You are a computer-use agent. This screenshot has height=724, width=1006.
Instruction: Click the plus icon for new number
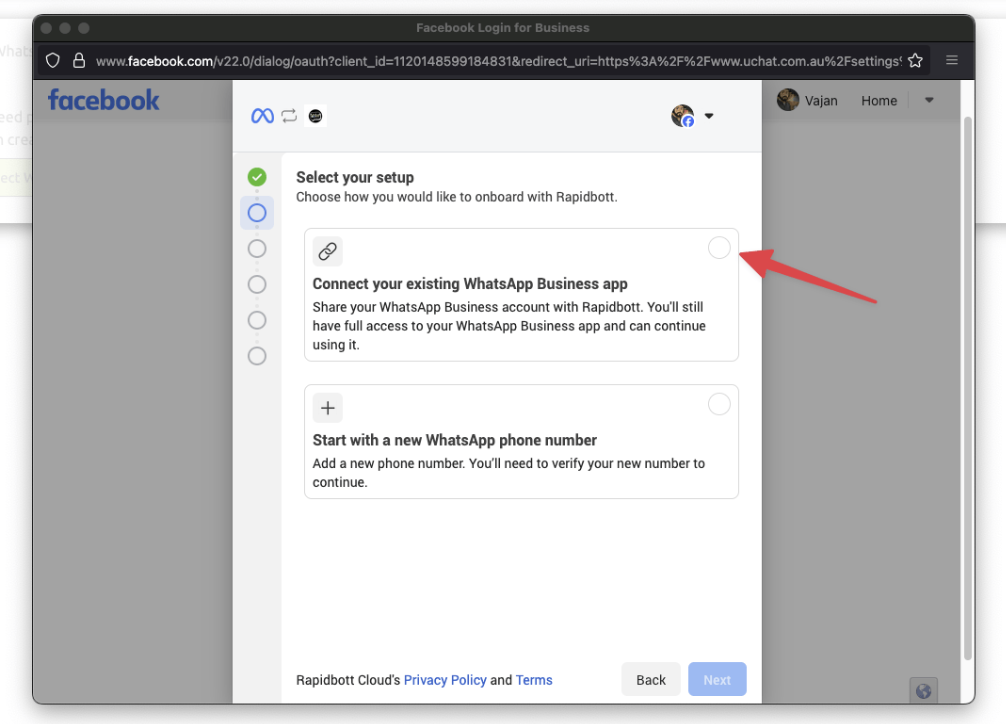[x=328, y=408]
